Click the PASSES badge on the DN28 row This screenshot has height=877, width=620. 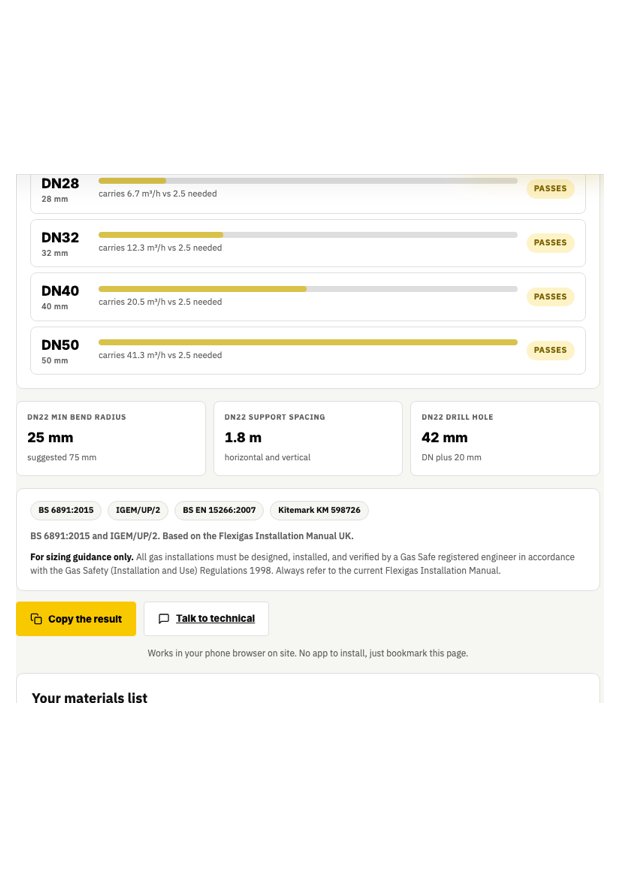coord(550,188)
